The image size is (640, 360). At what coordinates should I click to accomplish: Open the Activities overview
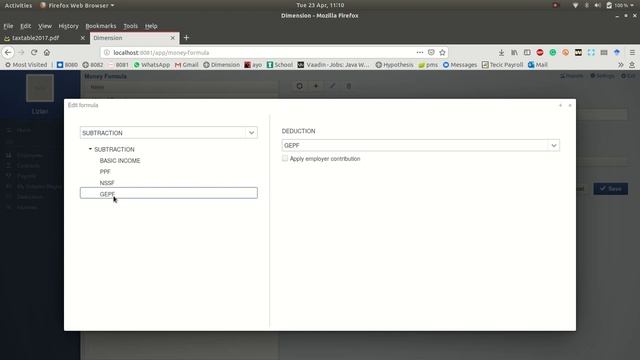(x=18, y=5)
